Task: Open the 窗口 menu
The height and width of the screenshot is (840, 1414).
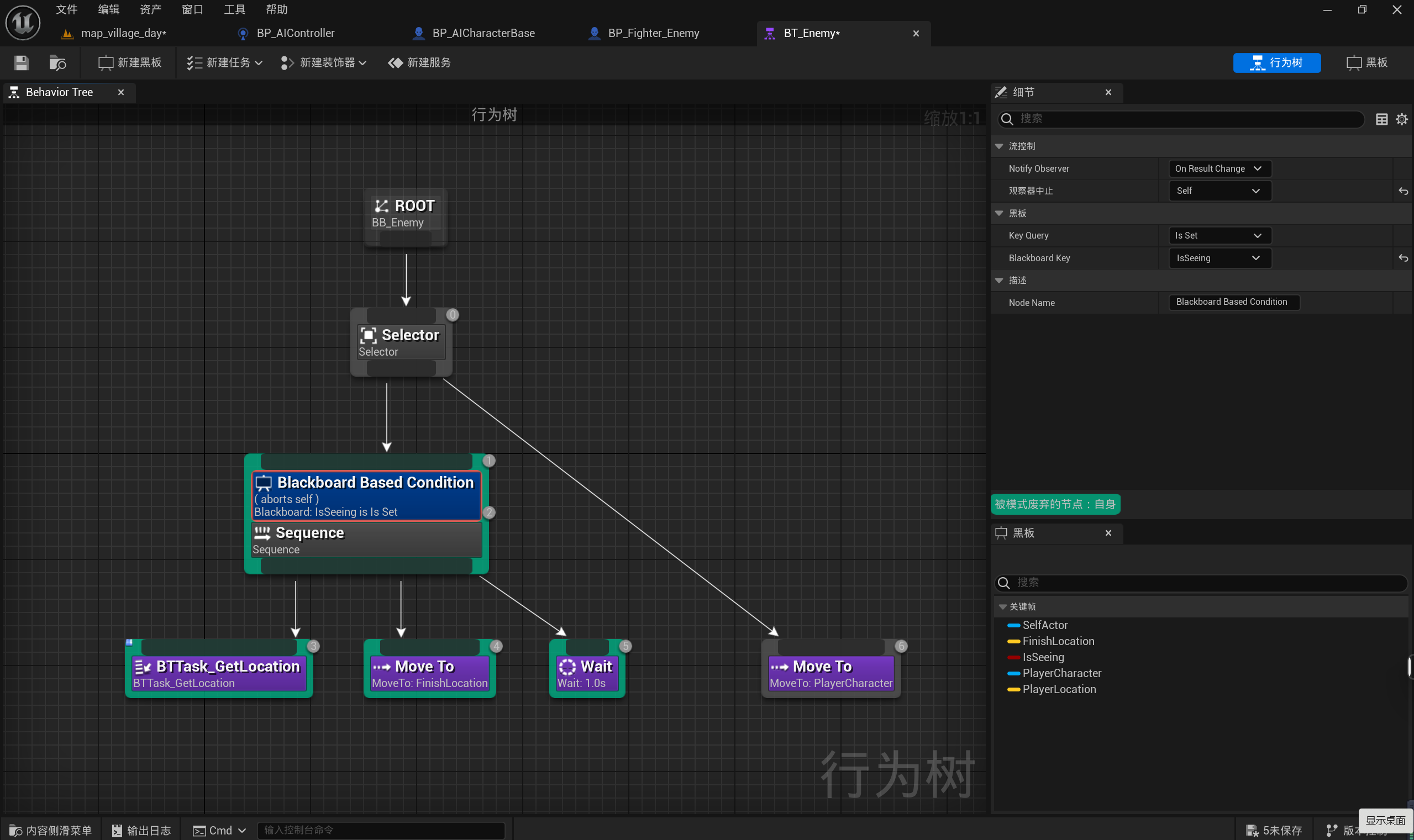Action: pyautogui.click(x=192, y=9)
